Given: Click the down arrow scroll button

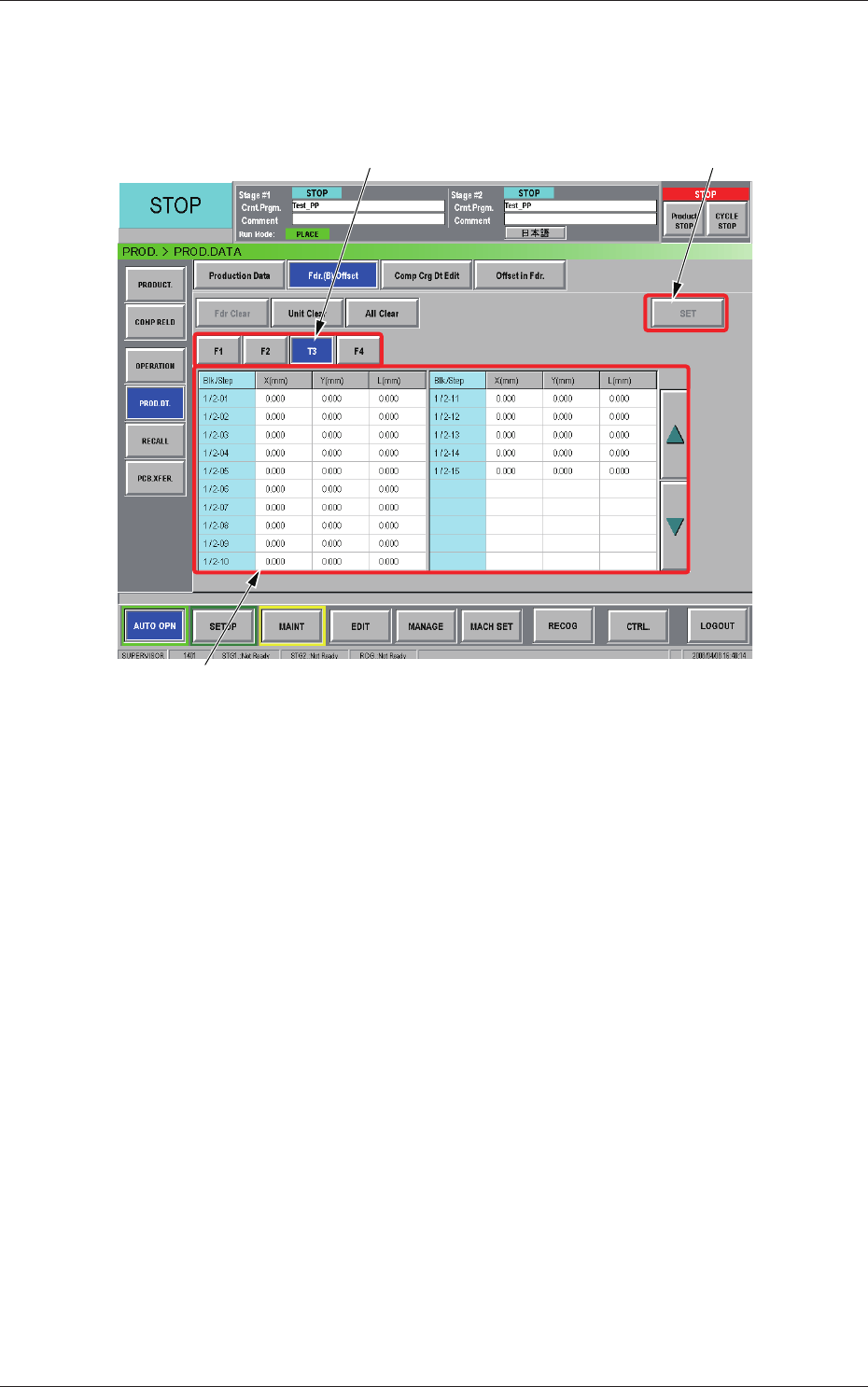Looking at the screenshot, I should pos(674,525).
